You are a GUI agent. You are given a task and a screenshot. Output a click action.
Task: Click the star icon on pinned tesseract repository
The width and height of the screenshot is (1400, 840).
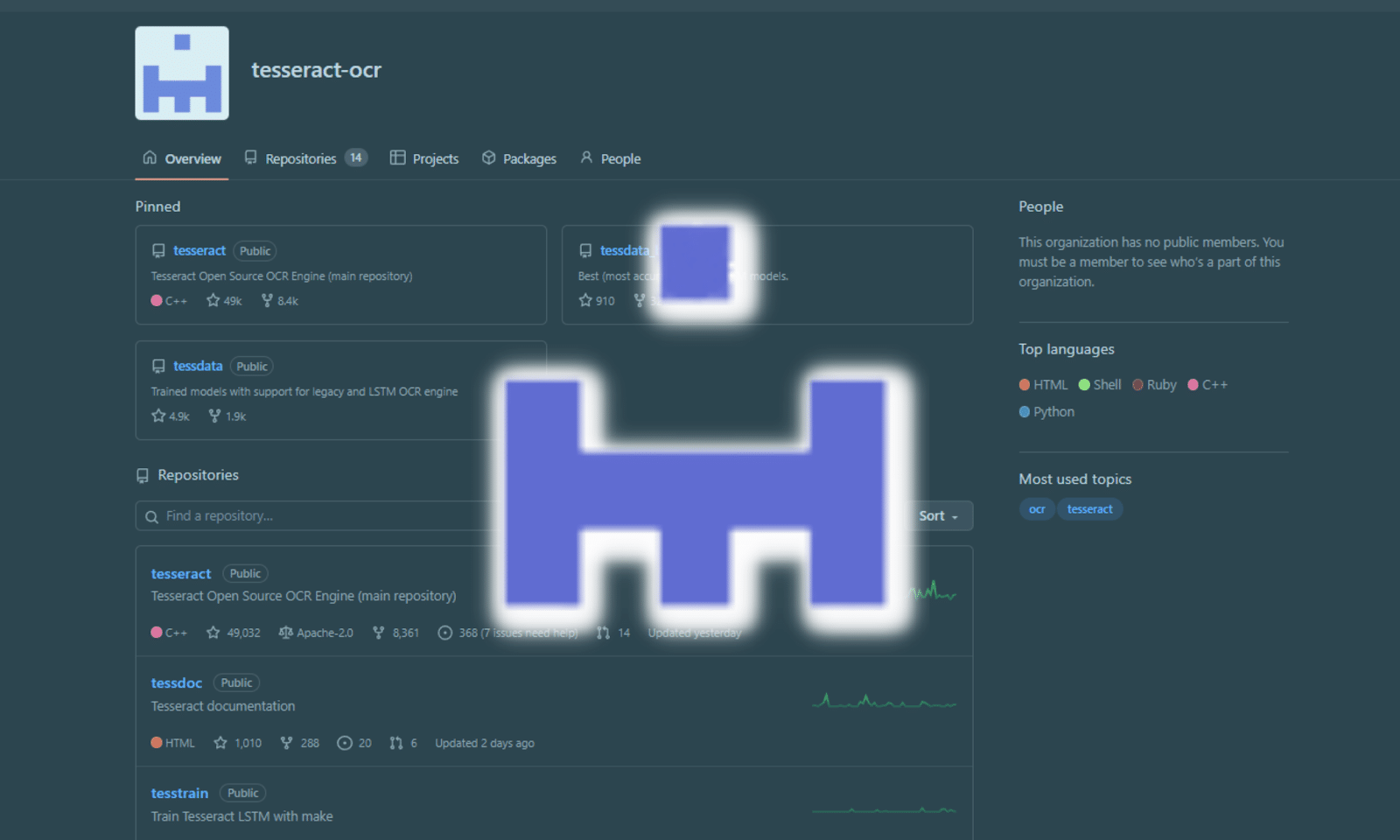click(213, 300)
